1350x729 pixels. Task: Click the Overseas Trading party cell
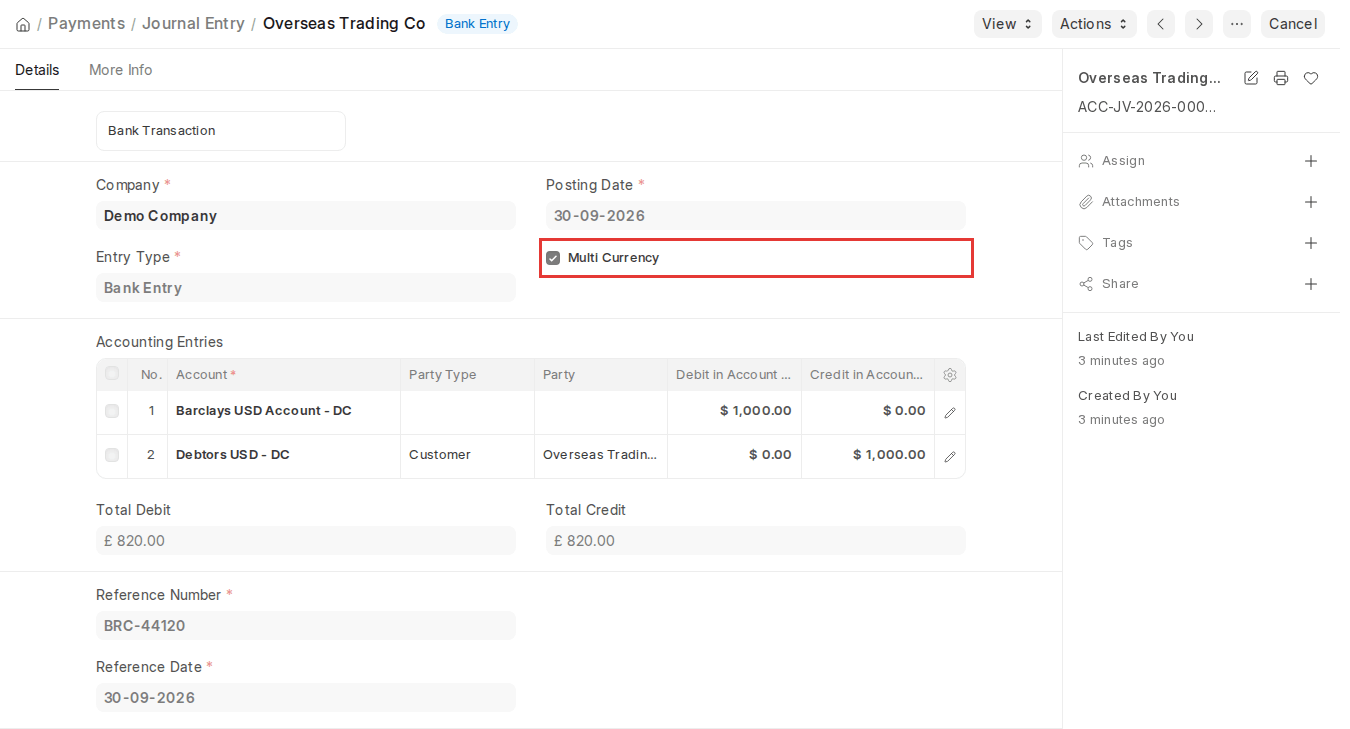601,455
